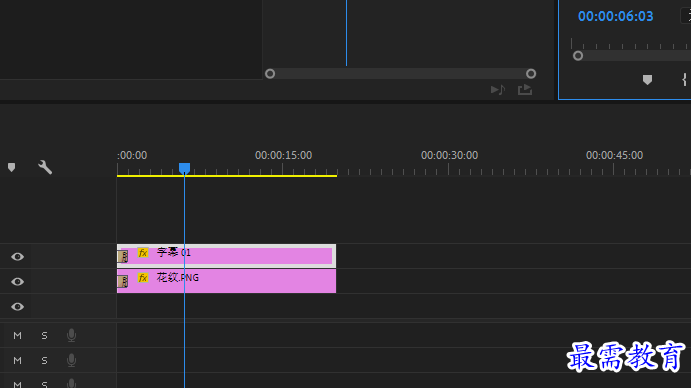The image size is (691, 388).
Task: Click right handle of source zoom scrollbar
Action: (x=531, y=74)
